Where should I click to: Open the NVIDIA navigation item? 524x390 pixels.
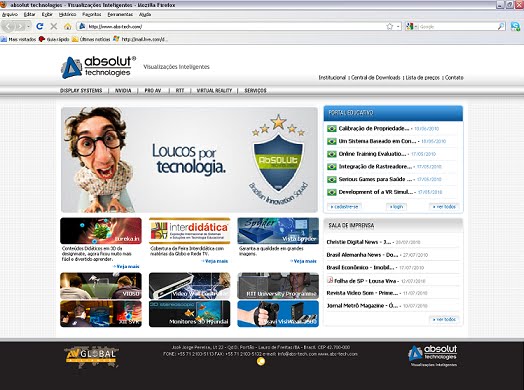coord(123,91)
